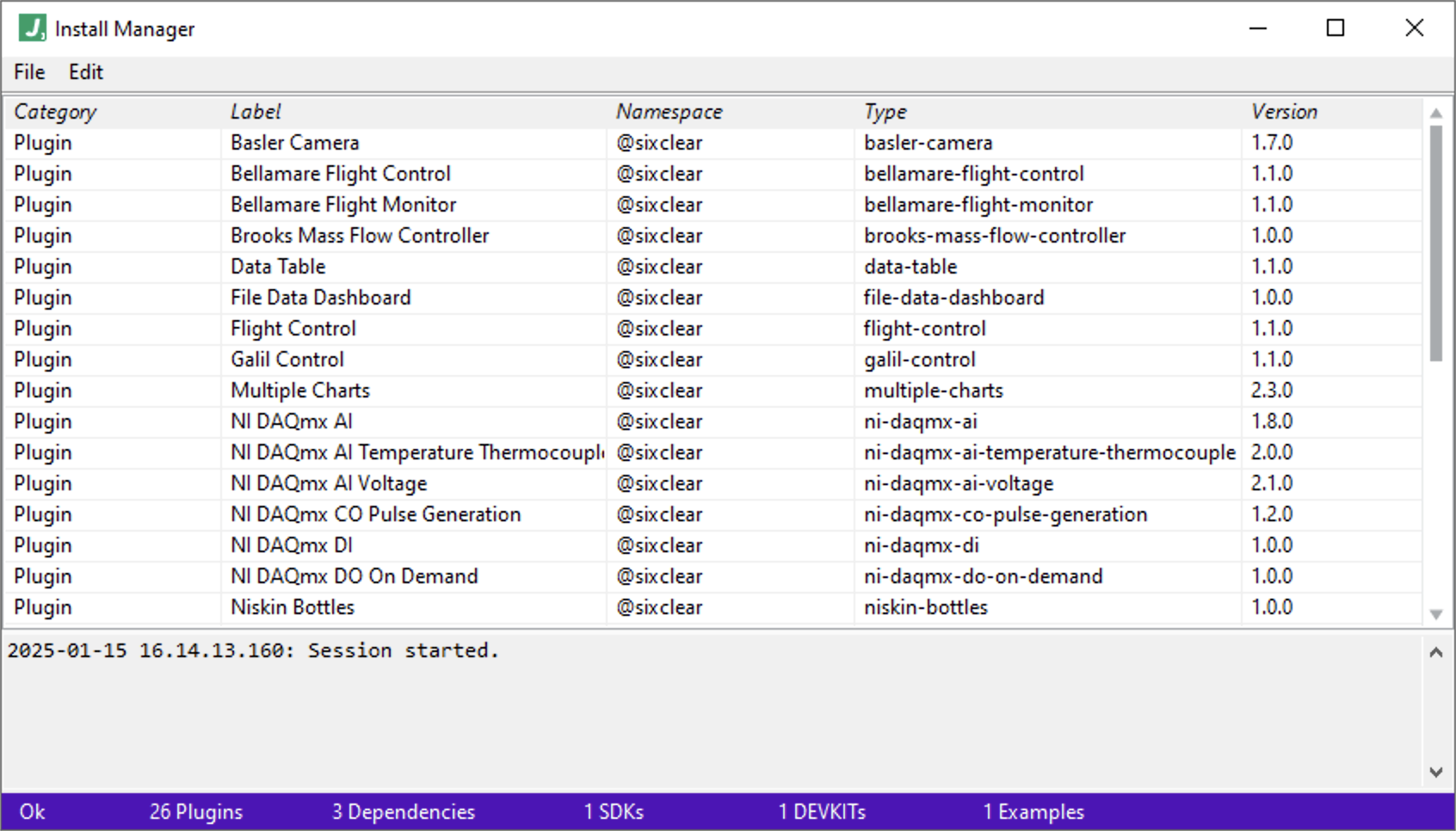Click the ni-daqmx-ai type cell

[x=921, y=422]
